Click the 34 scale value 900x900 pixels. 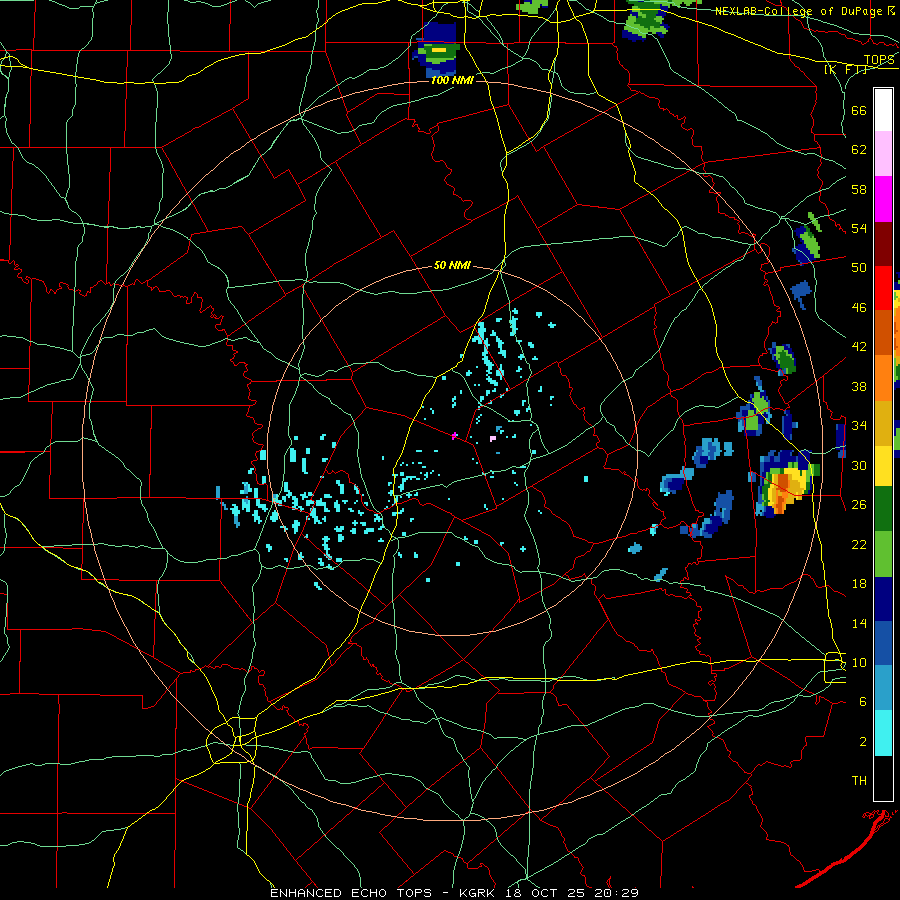859,426
